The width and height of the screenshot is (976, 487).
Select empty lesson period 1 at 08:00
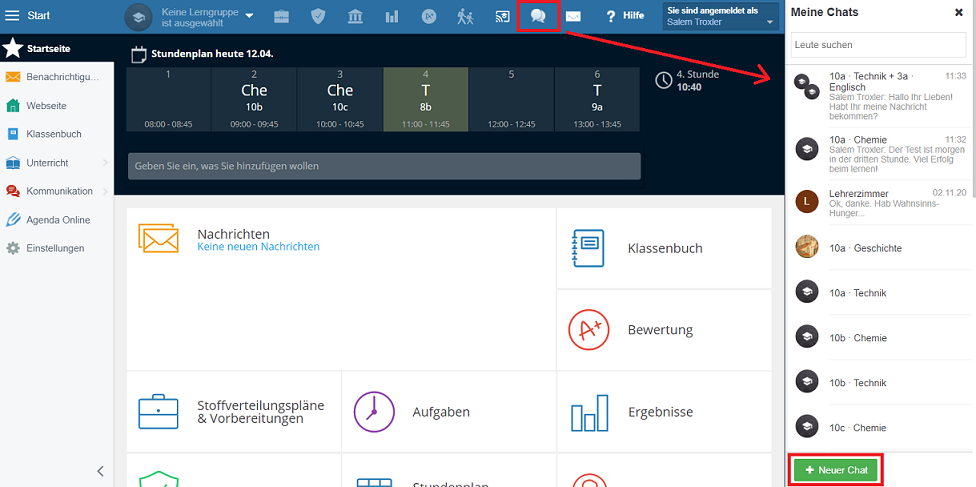click(168, 100)
